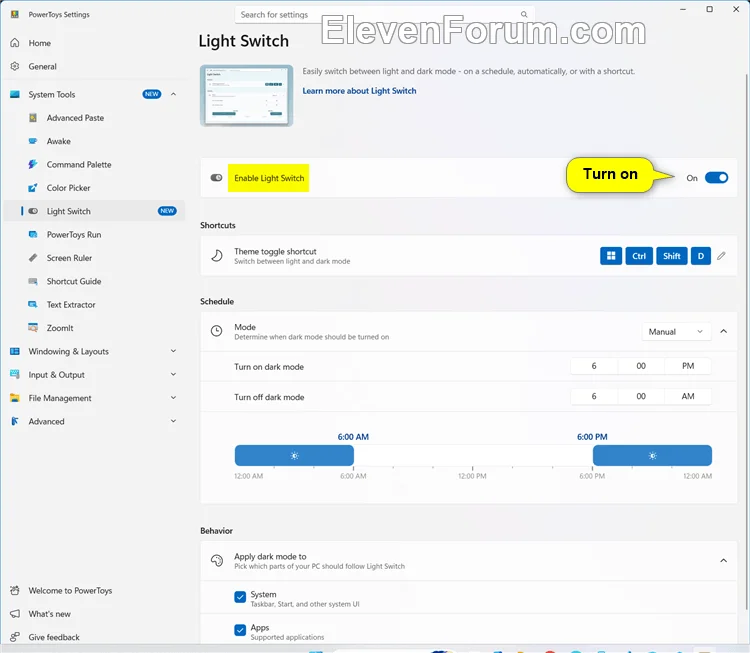Click the Search for settings field
750x653 pixels.
(385, 15)
